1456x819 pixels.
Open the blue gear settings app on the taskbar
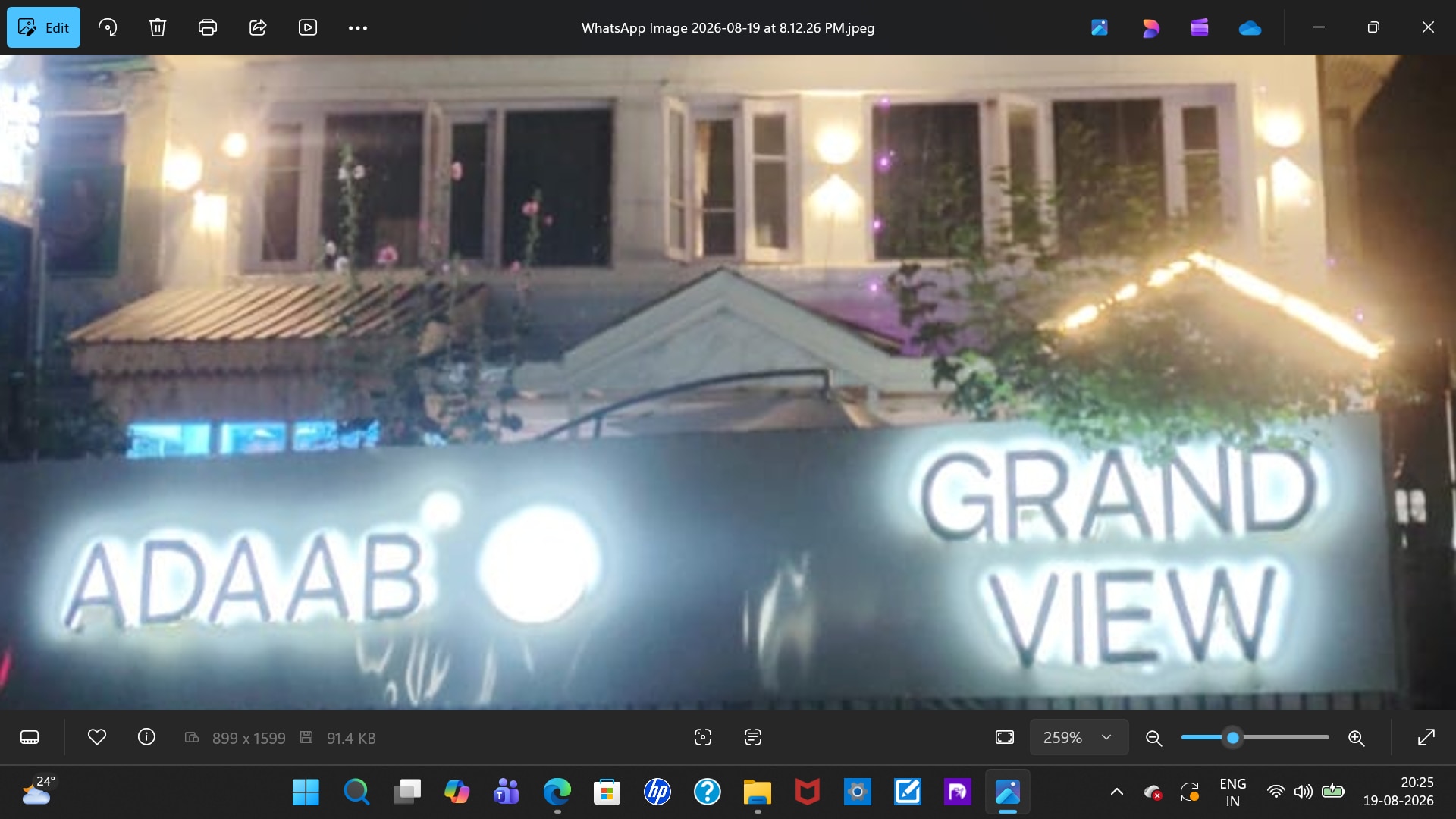point(858,792)
